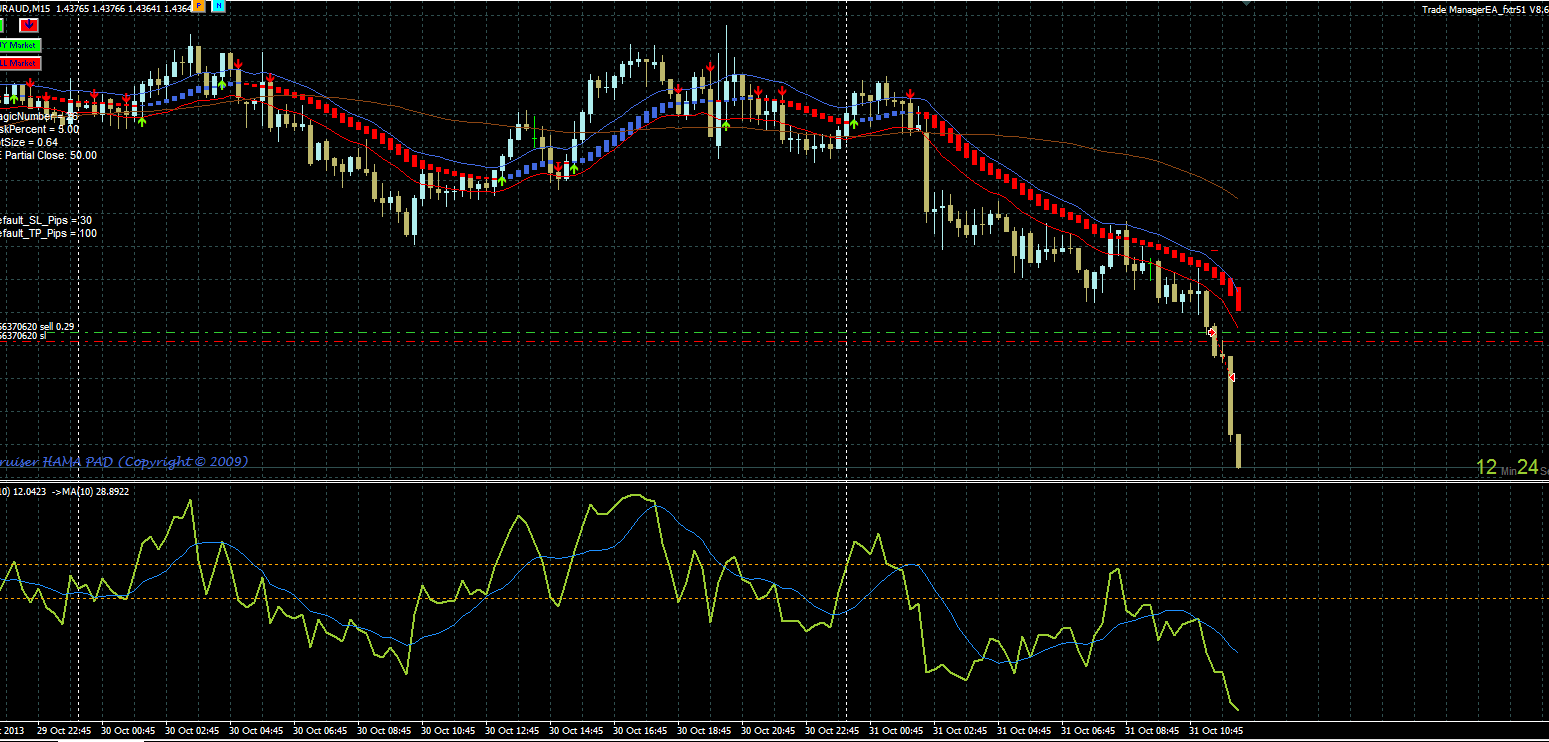Click the Default_TP_Pips = 100 label
This screenshot has width=1549, height=742.
click(48, 233)
